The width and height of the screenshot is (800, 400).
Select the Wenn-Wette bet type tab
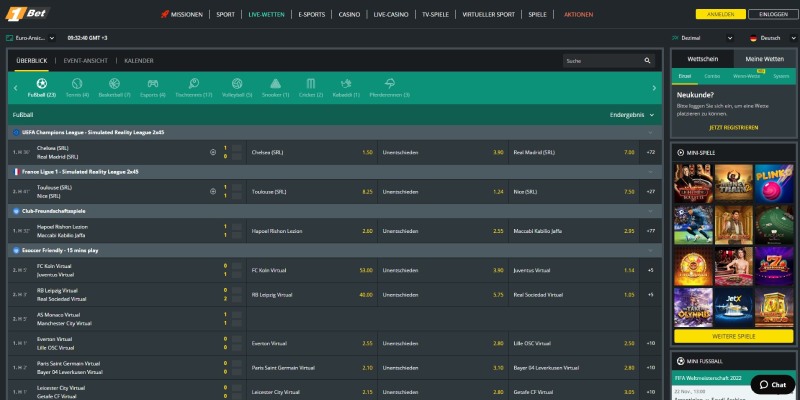[746, 76]
